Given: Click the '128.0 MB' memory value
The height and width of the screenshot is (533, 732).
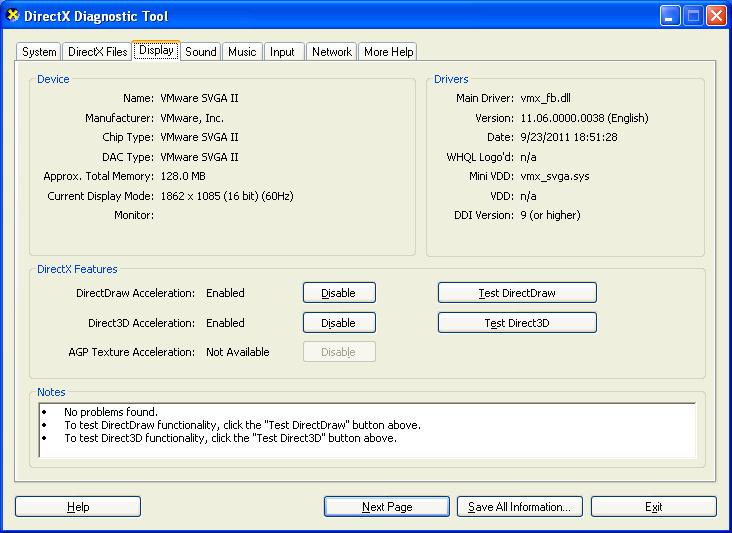Looking at the screenshot, I should coord(183,176).
